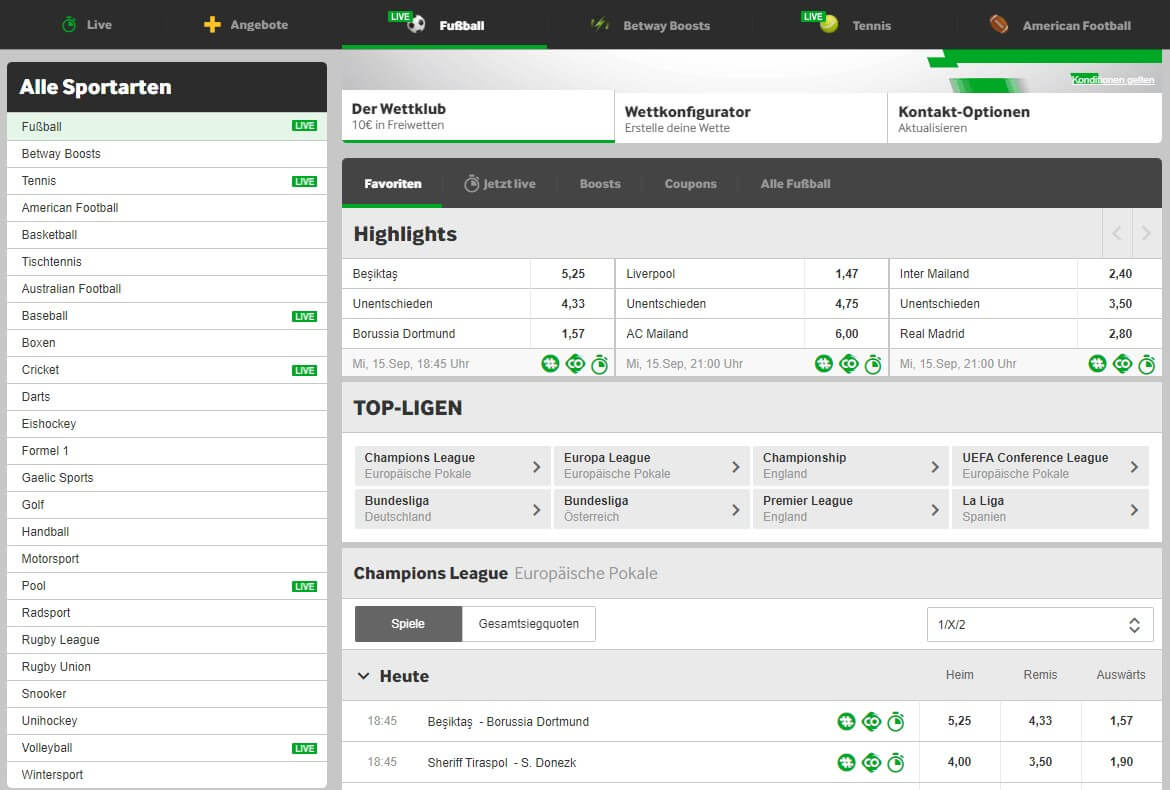The image size is (1170, 790).
Task: Open Bundesliga Österreich league tile
Action: pyautogui.click(x=651, y=509)
